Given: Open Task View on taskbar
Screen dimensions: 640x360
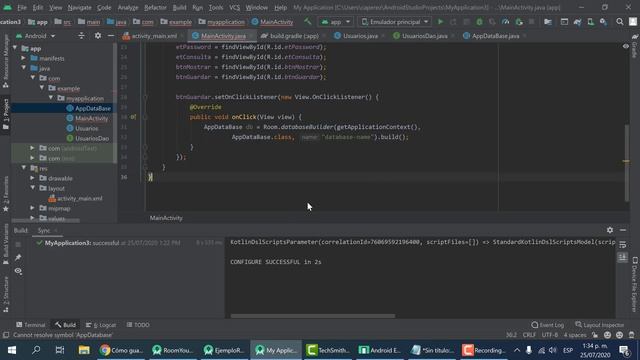Looking at the screenshot, I should pyautogui.click(x=60, y=350).
